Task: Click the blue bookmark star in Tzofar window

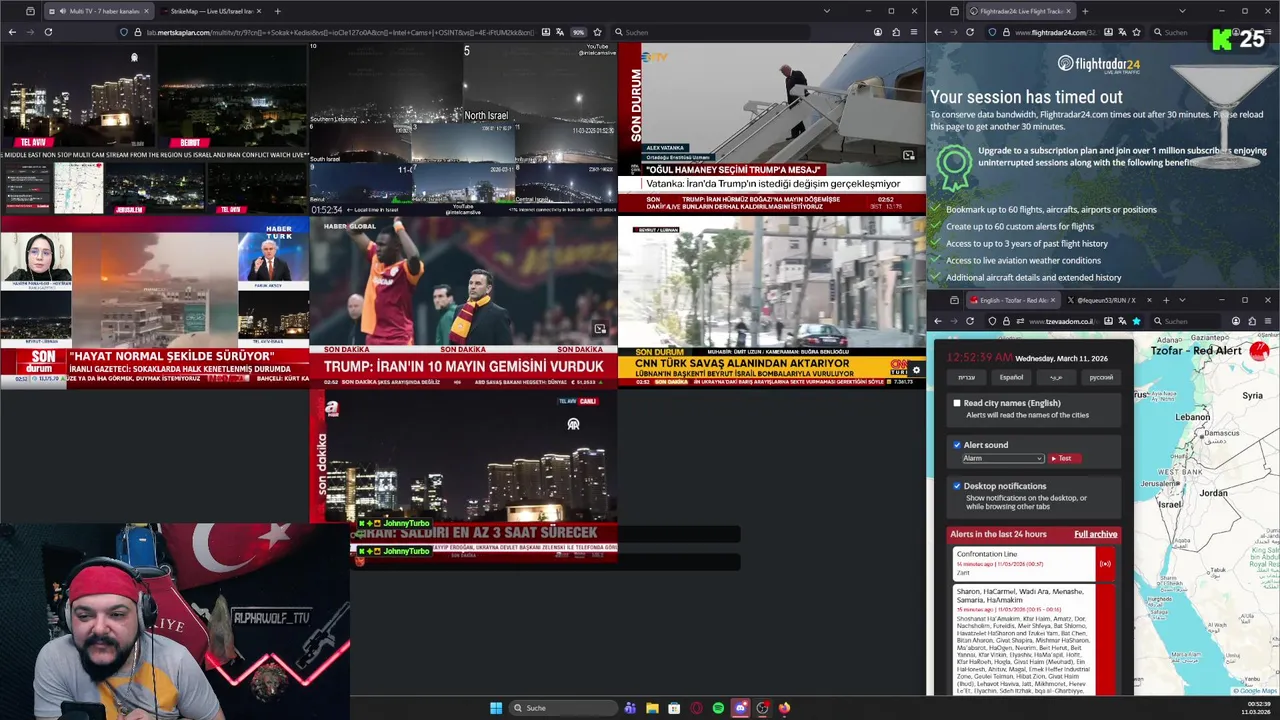Action: coord(1136,321)
